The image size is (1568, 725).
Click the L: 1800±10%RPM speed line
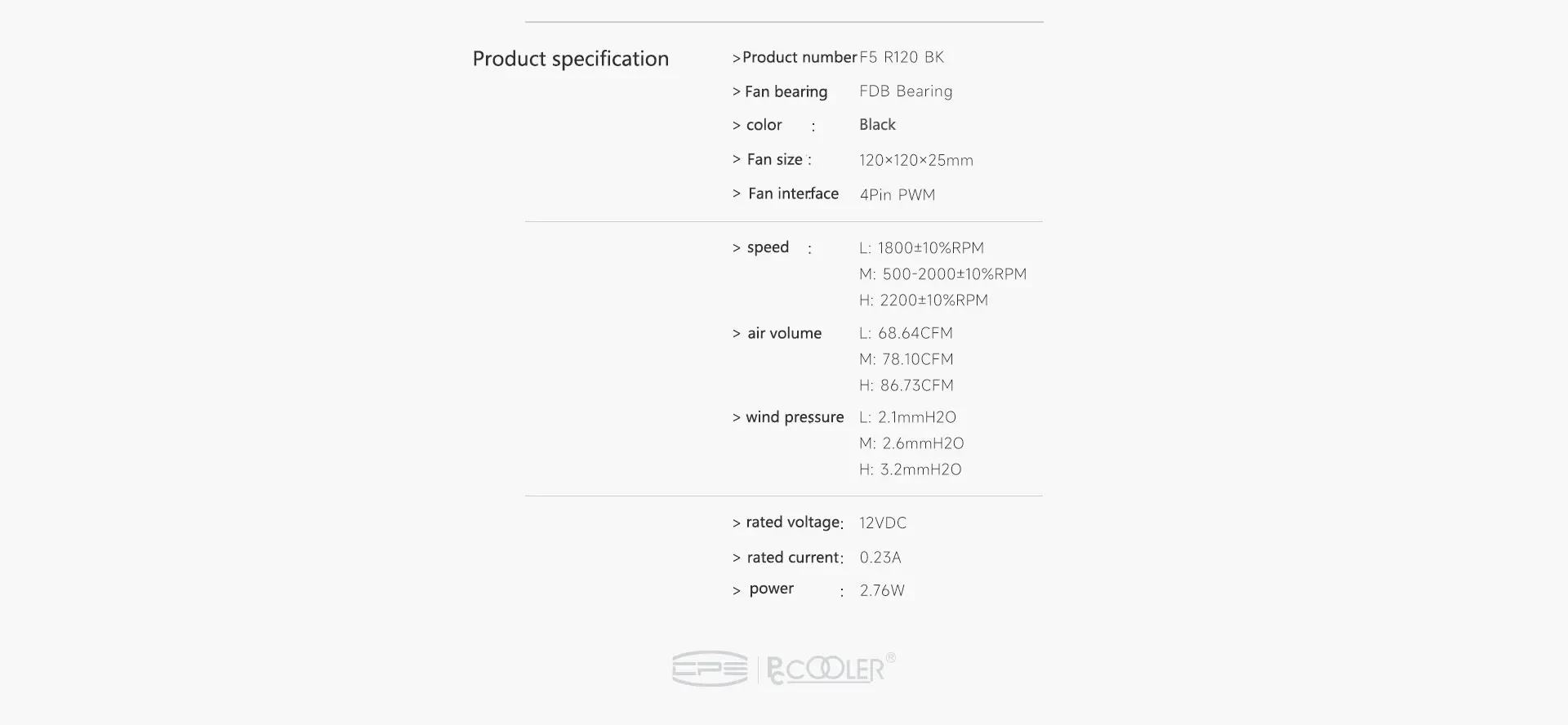coord(921,248)
